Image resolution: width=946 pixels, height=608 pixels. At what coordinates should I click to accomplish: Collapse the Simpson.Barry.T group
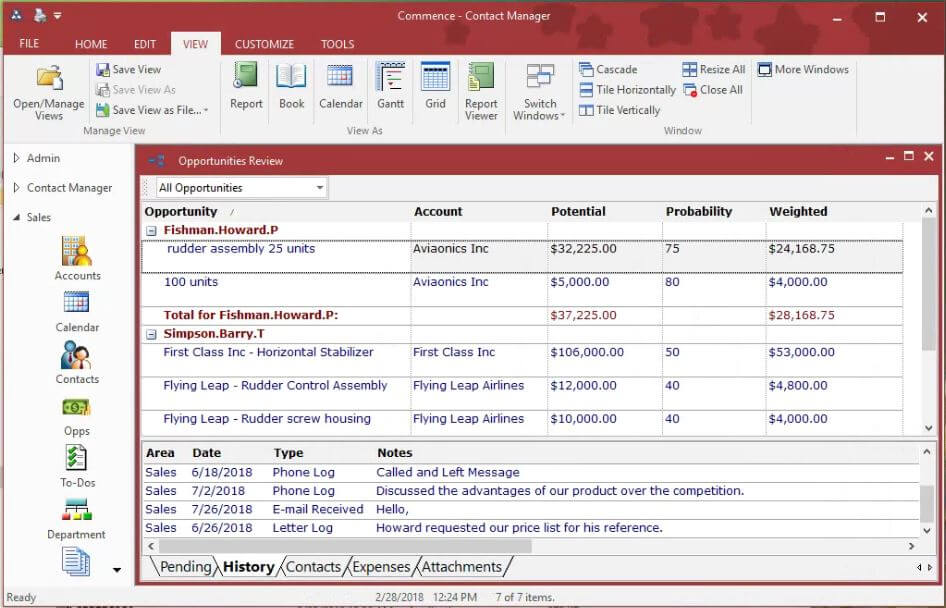tap(151, 334)
